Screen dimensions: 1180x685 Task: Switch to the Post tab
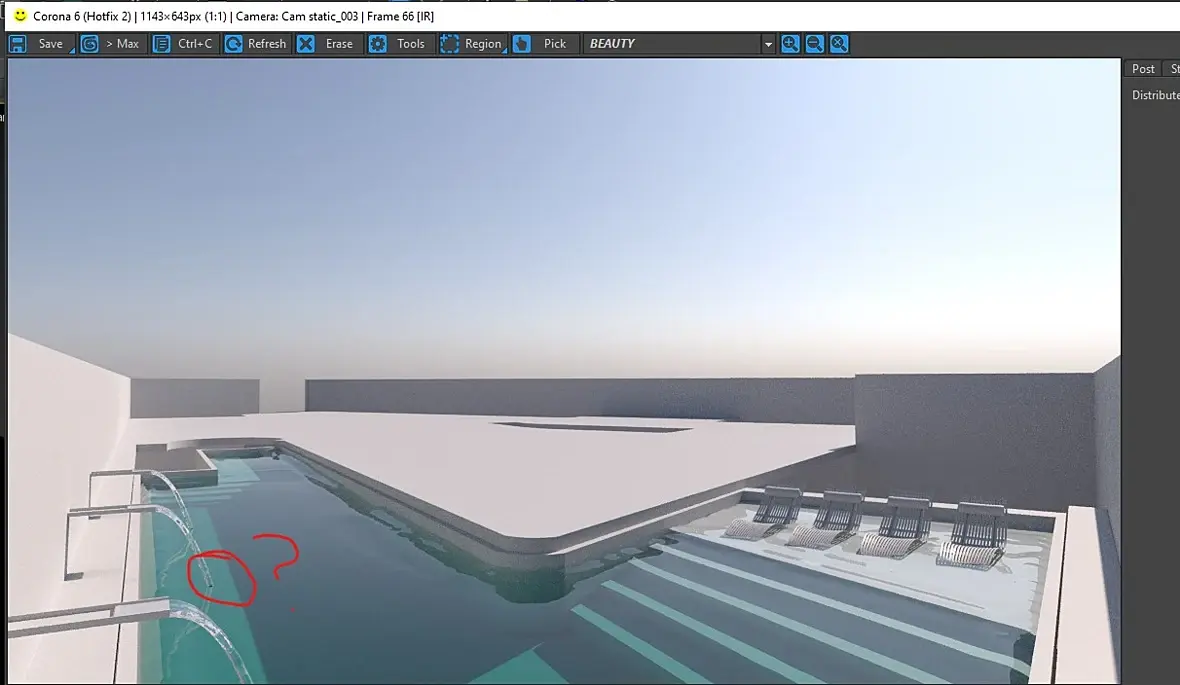click(1142, 68)
